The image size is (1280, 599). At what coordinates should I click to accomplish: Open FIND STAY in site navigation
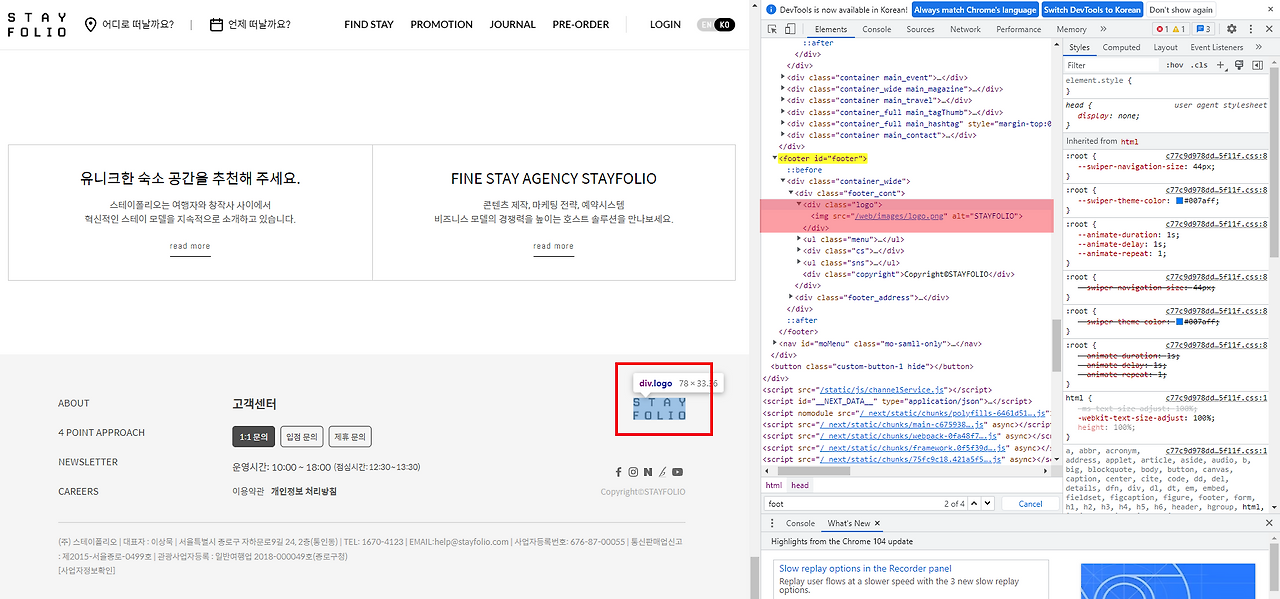(369, 24)
